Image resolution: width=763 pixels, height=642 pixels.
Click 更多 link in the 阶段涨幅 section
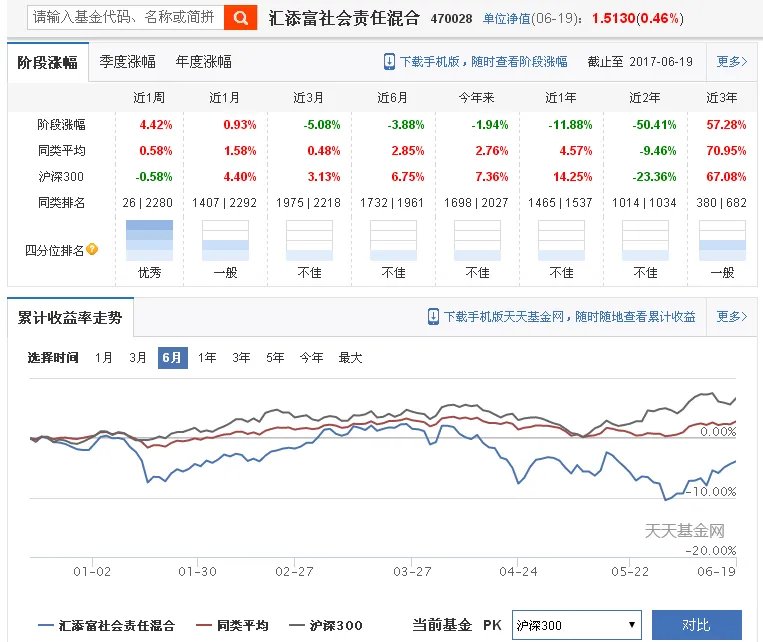point(731,62)
